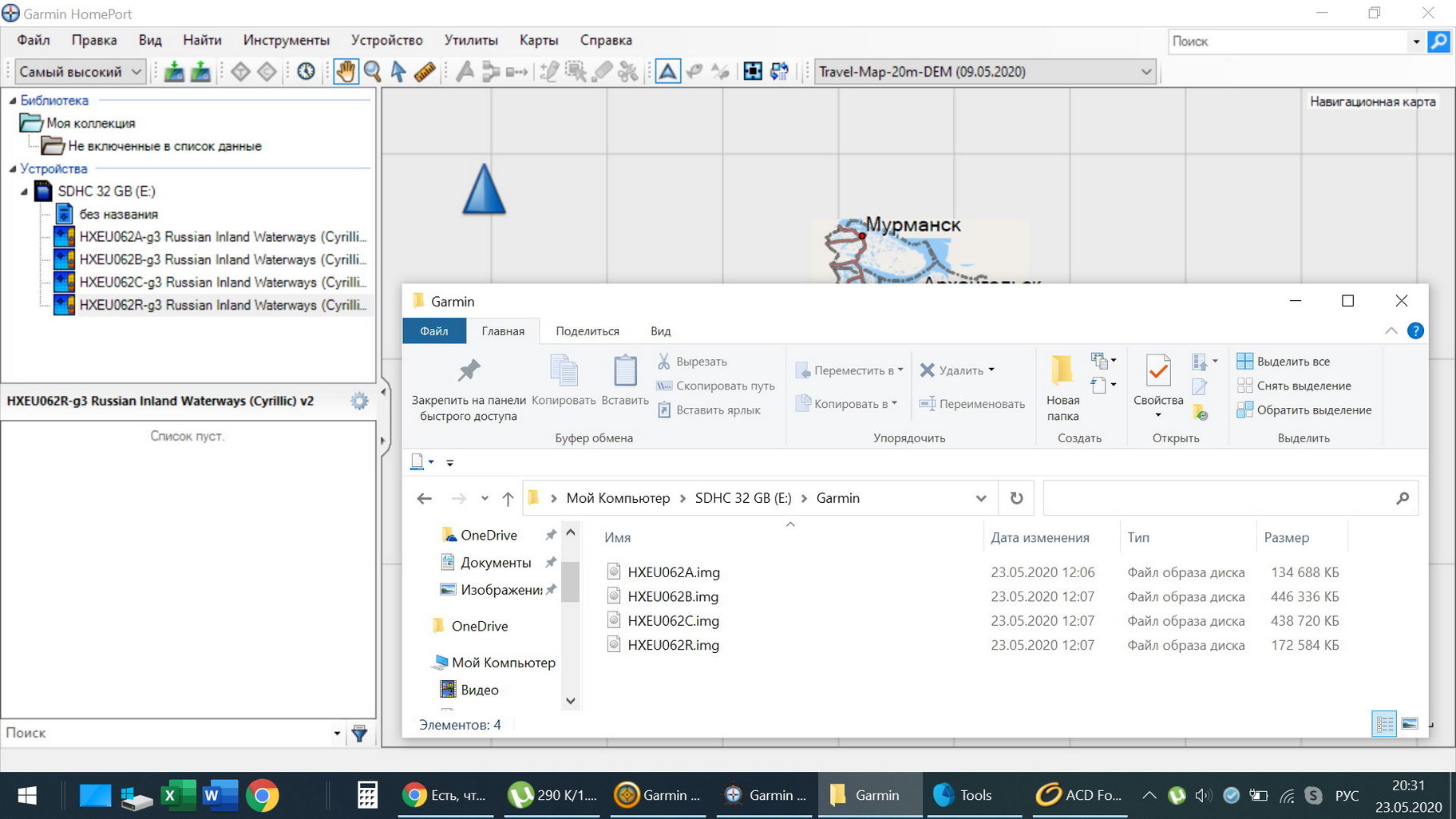
Task: Click Explorer help question mark icon
Action: coord(1415,330)
